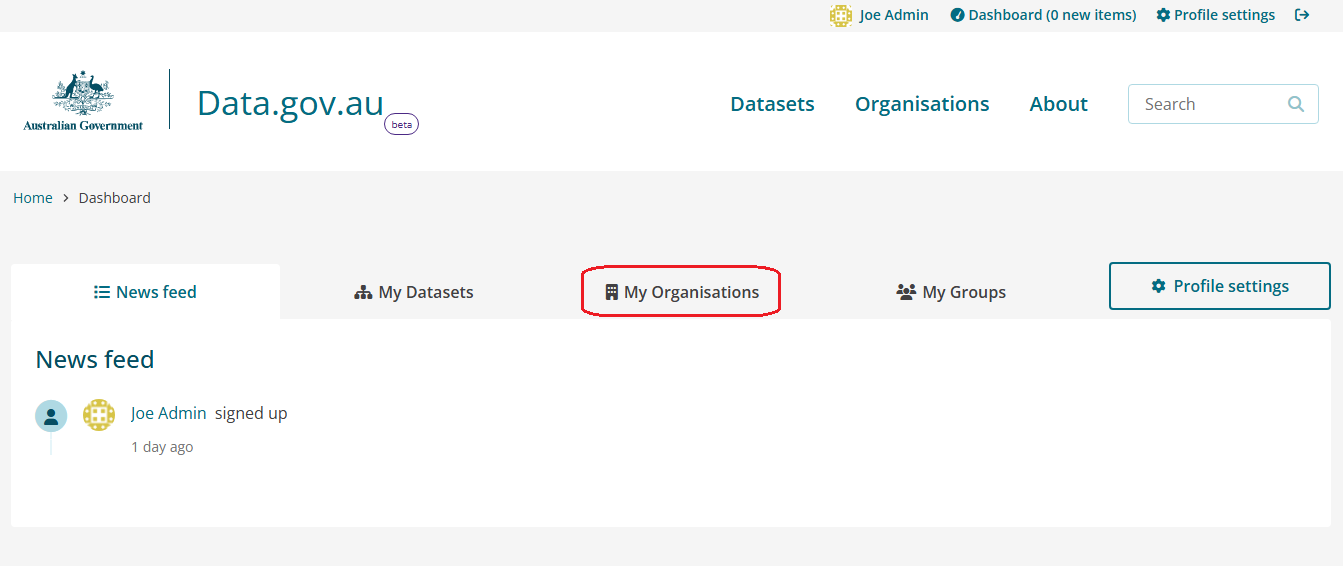Viewport: 1343px width, 566px height.
Task: Click yellow avatar beside Joe Admin signed up
Action: [x=99, y=415]
